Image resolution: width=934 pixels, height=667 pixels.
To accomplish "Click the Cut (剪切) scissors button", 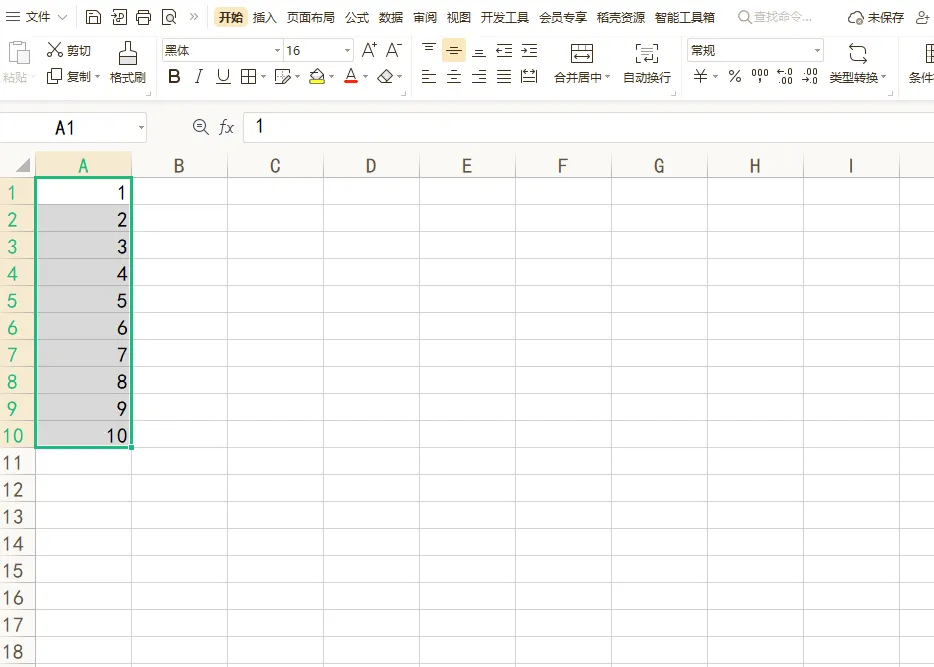I will point(69,51).
